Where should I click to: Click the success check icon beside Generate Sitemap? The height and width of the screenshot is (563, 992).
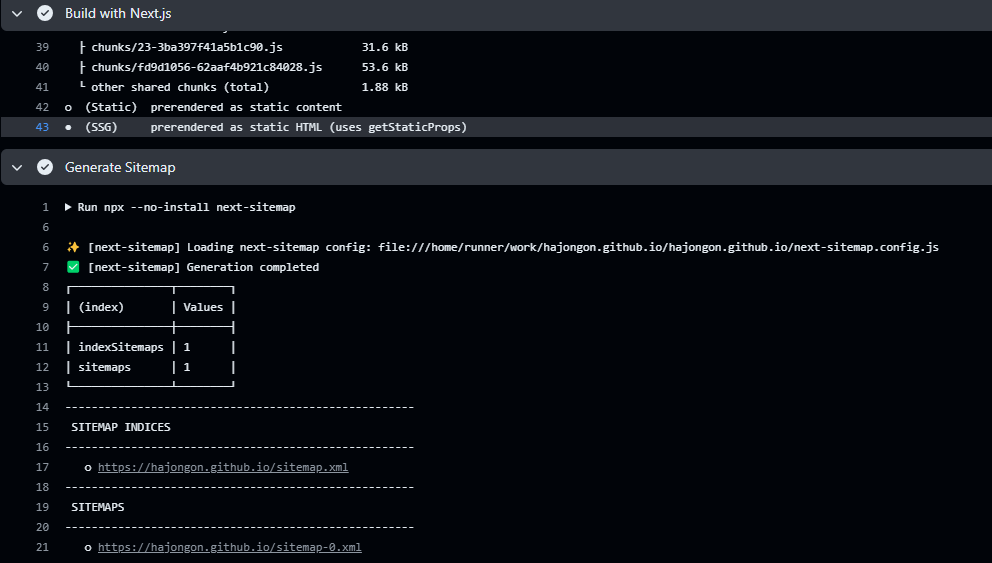coord(45,167)
